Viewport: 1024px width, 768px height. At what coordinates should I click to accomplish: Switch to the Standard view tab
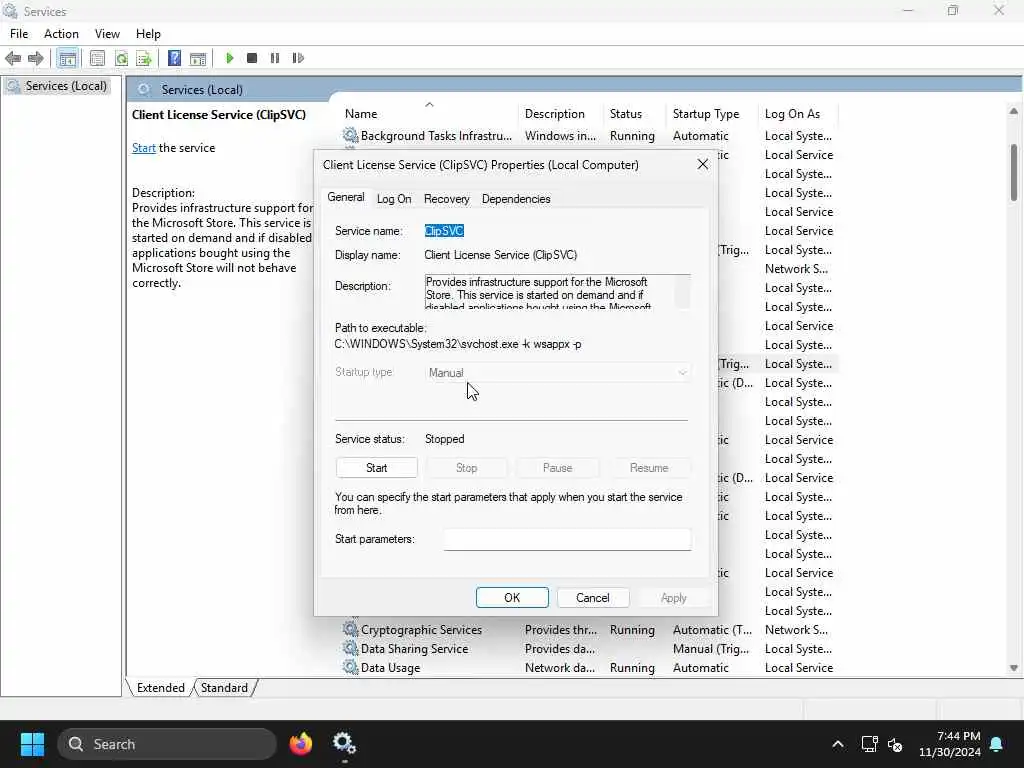(x=224, y=688)
